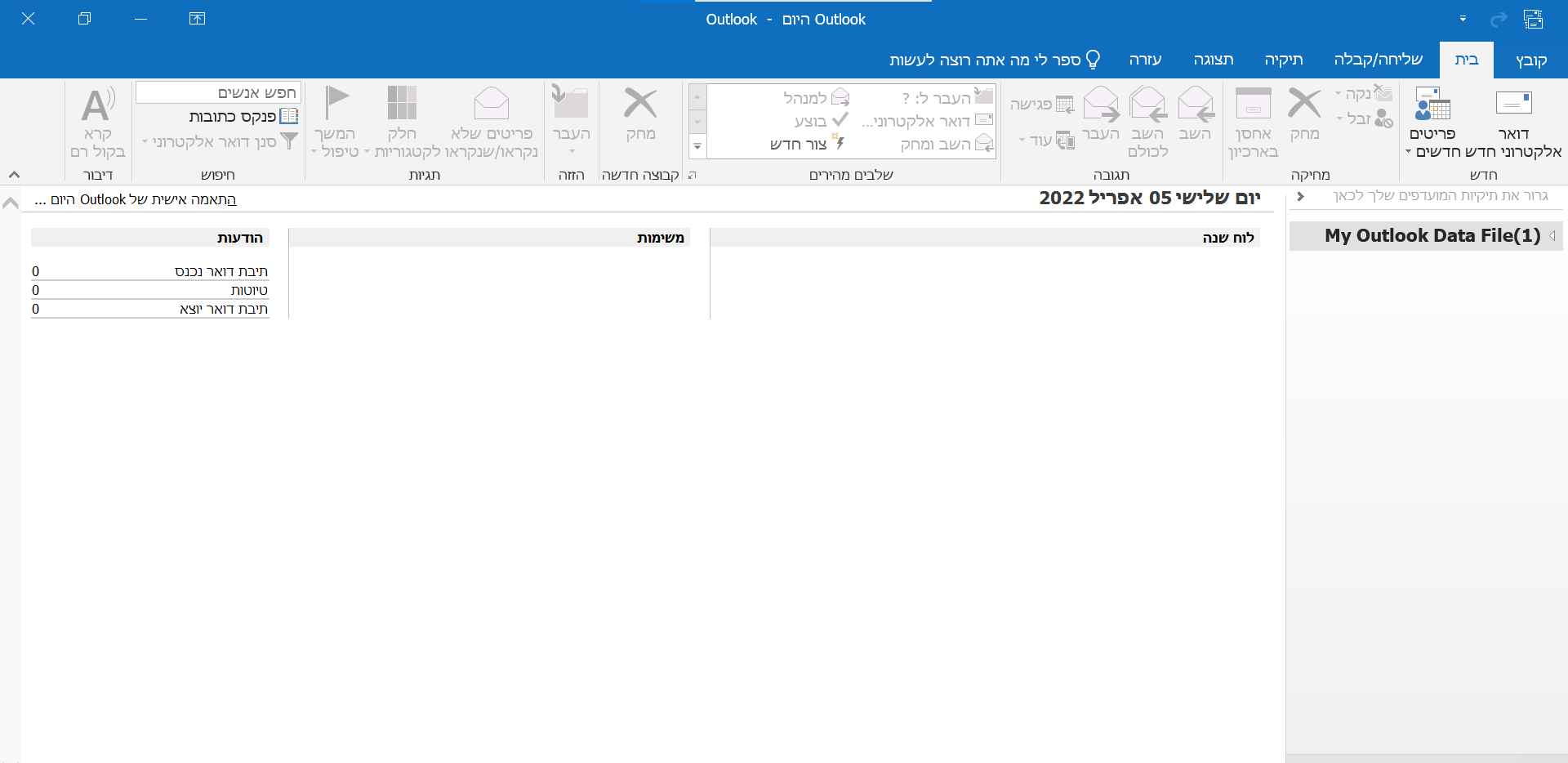The width and height of the screenshot is (1568, 763).
Task: Click אחסן בארכיון archive icon
Action: [1253, 123]
